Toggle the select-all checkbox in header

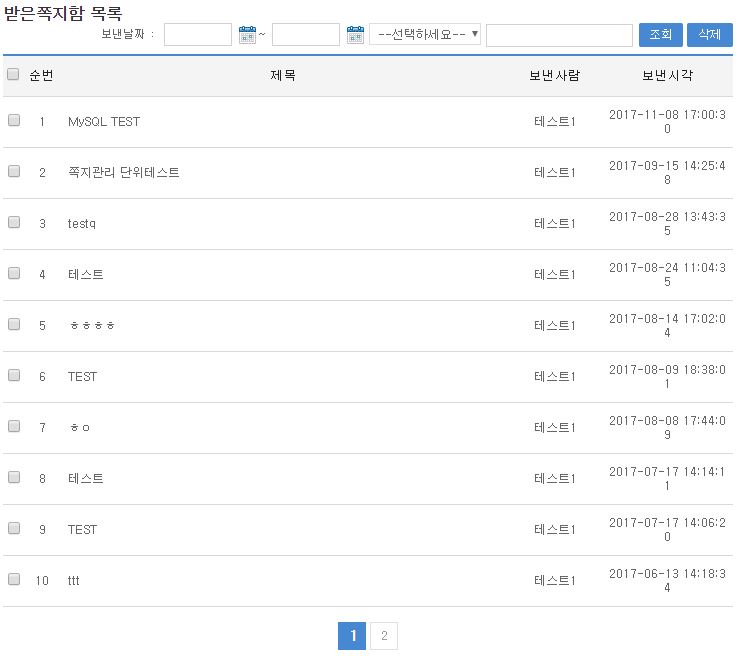point(14,74)
